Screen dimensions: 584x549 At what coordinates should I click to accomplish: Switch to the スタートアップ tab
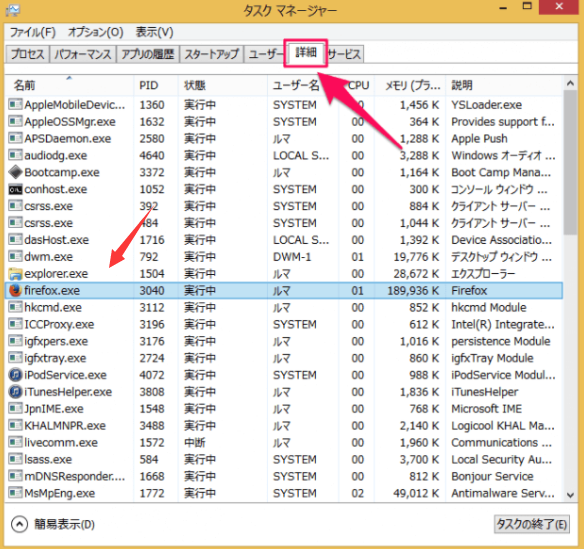coord(212,54)
